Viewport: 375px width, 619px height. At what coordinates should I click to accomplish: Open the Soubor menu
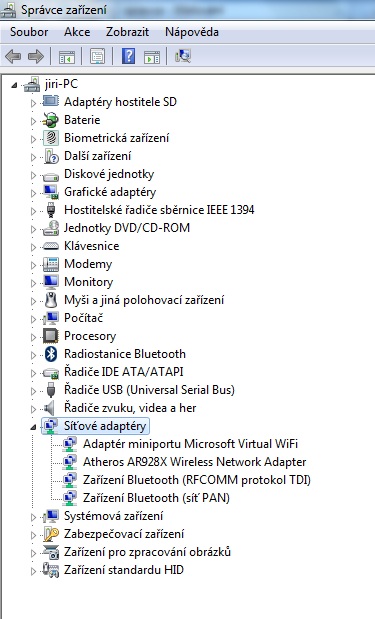[x=29, y=32]
